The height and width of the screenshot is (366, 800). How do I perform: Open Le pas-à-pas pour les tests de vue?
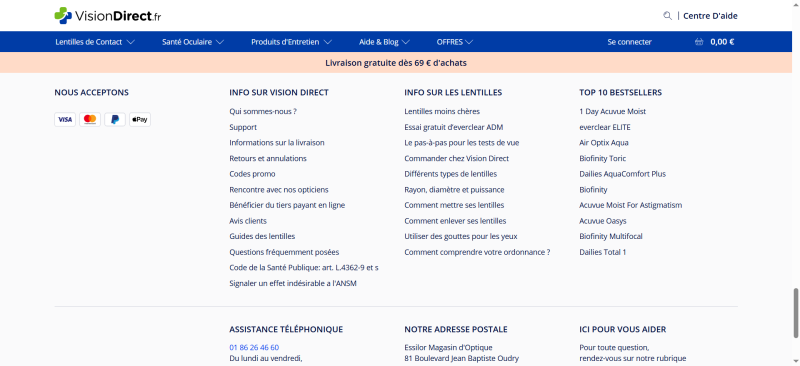click(462, 142)
